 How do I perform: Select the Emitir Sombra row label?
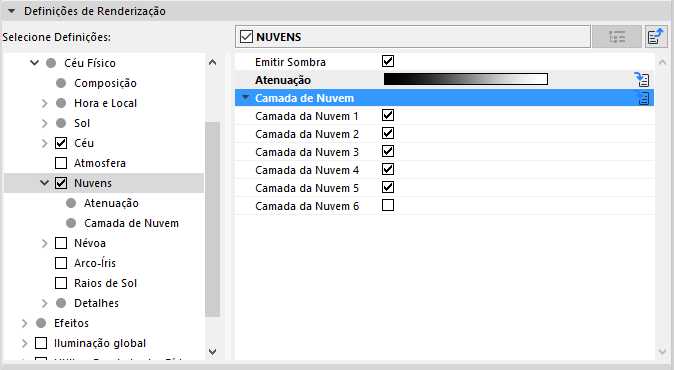(x=291, y=62)
